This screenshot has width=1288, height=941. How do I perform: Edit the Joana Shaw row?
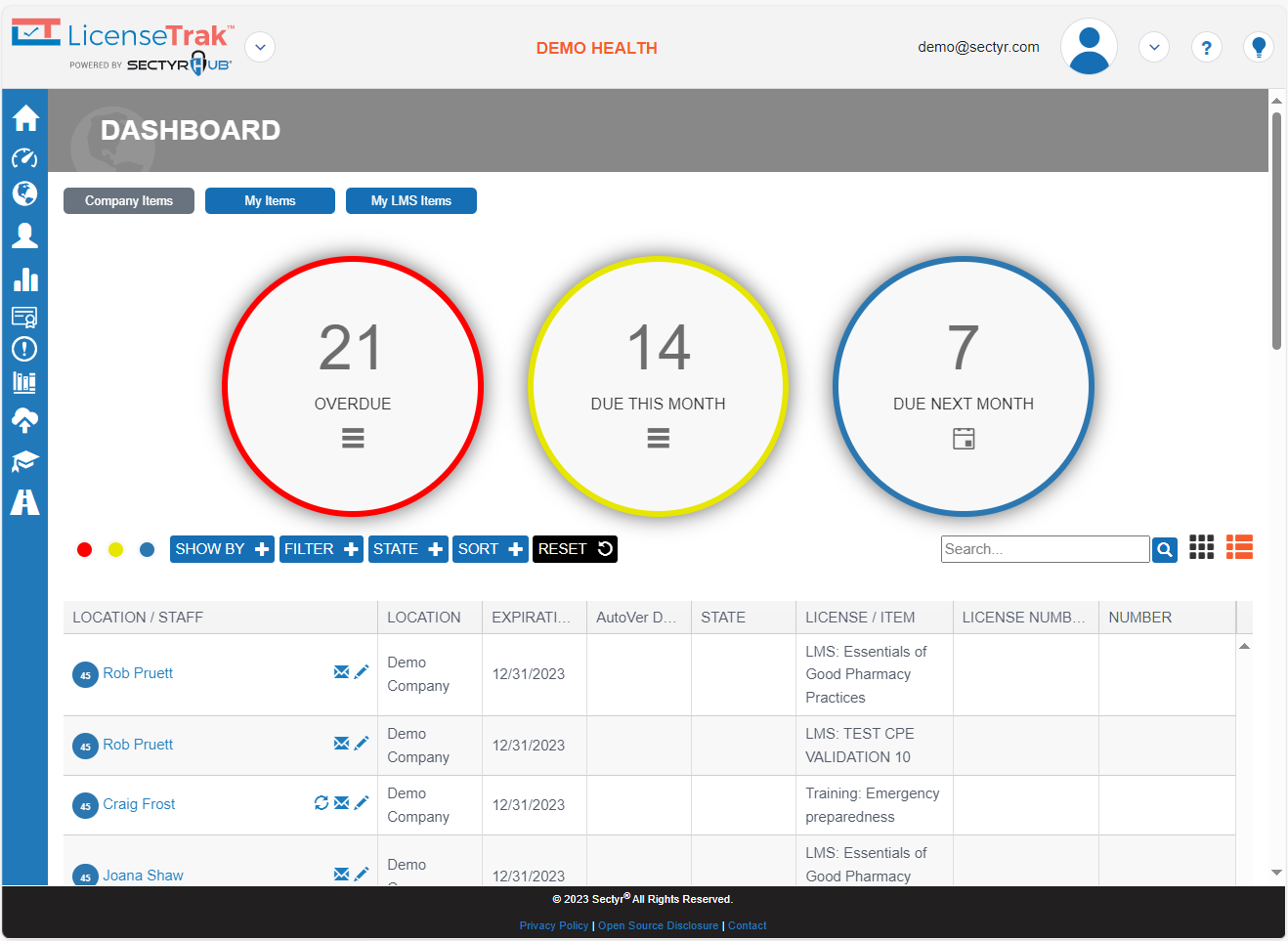362,875
